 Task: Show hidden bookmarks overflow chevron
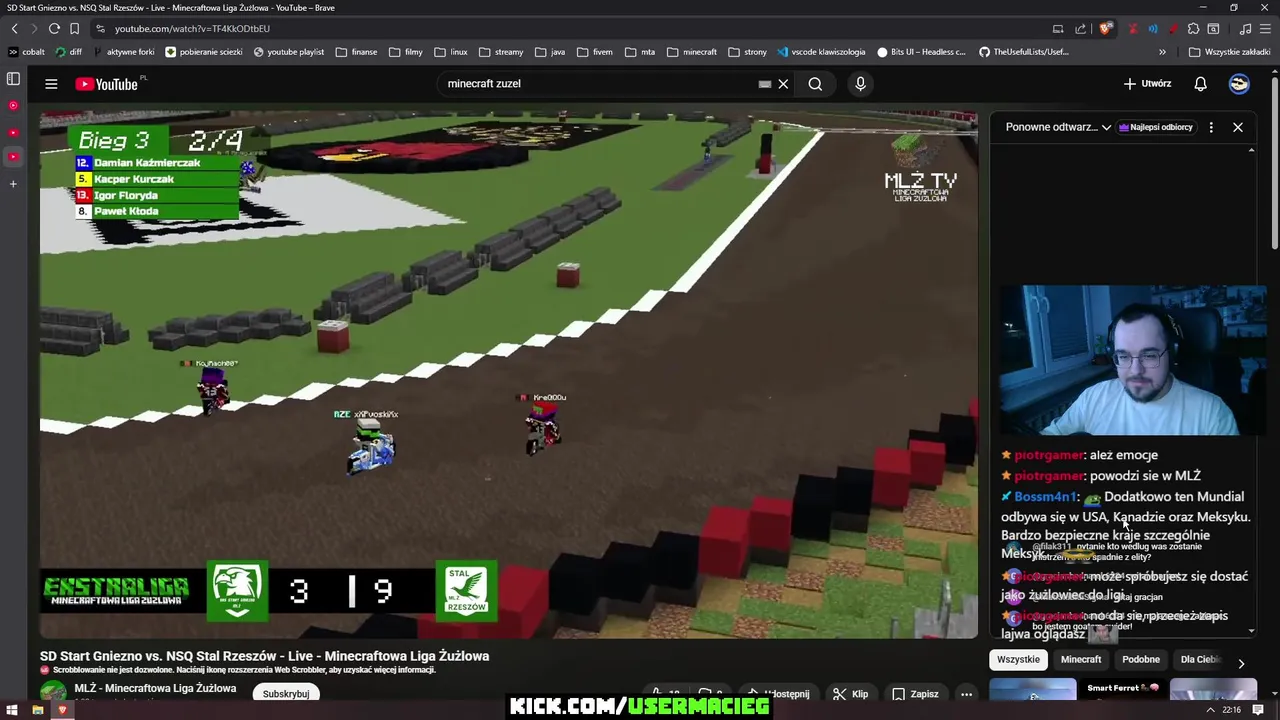[1162, 52]
